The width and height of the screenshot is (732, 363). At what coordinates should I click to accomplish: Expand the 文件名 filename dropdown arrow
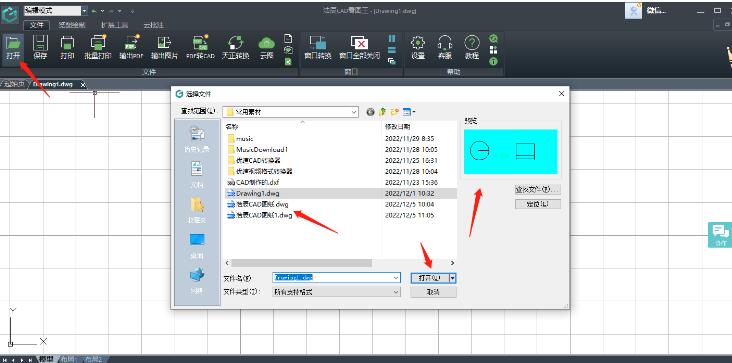396,278
